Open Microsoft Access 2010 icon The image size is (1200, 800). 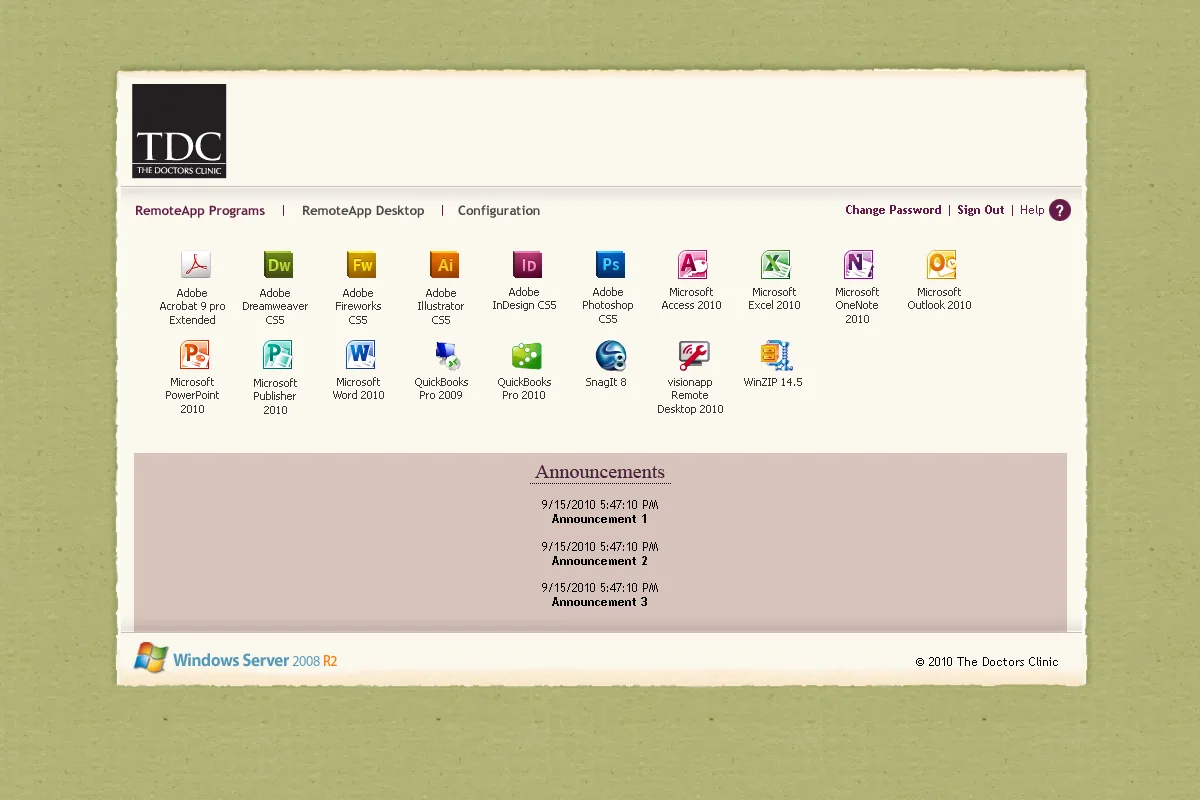click(693, 264)
